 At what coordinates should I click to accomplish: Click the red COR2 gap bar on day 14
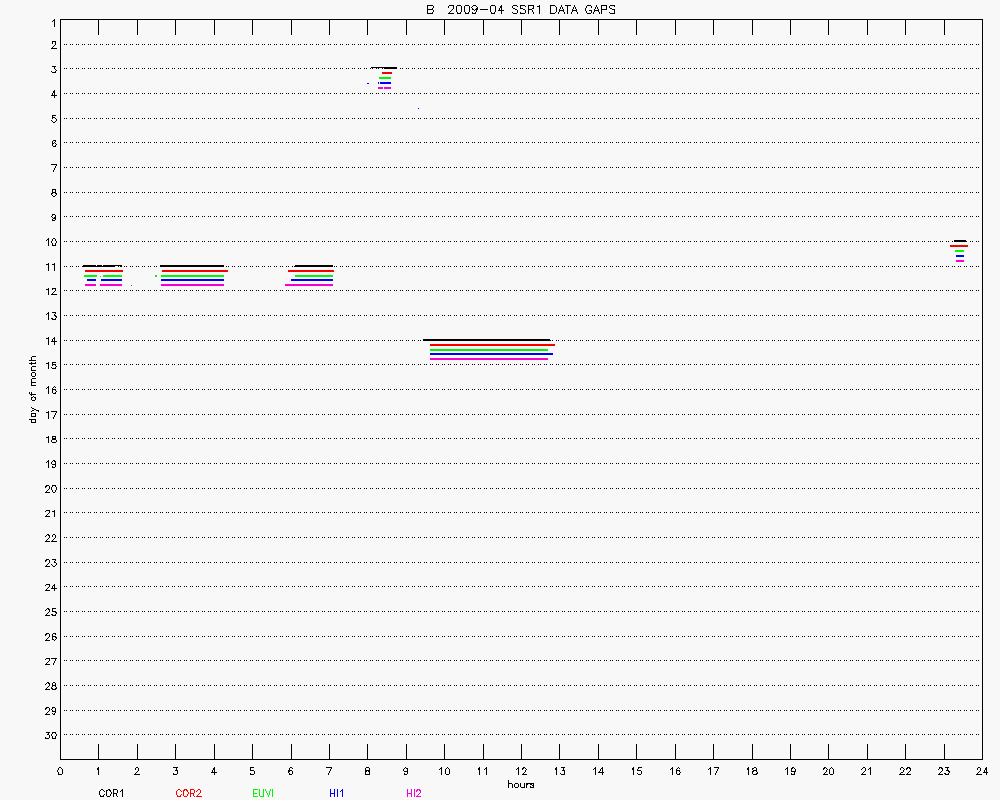[492, 345]
